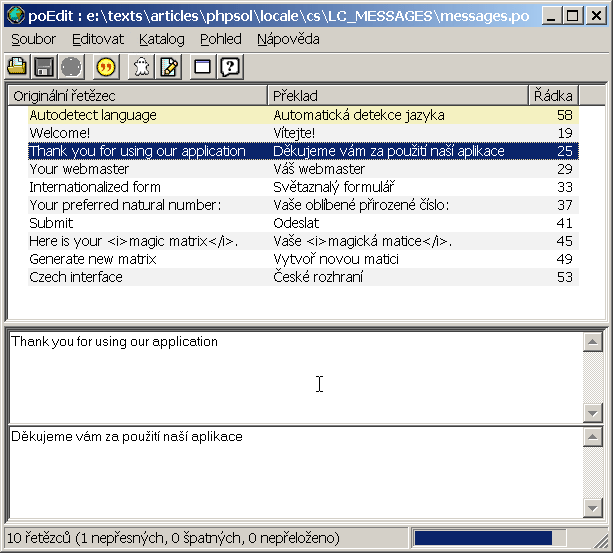This screenshot has width=613, height=553.
Task: Click the translation 'Odeslat'
Action: tap(296, 223)
